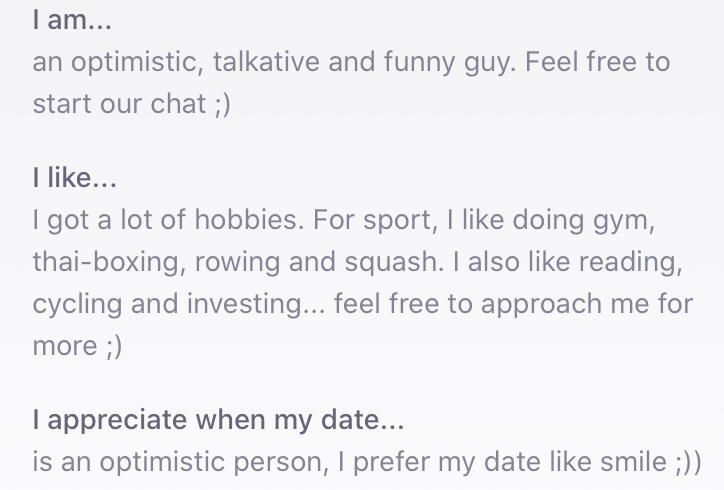This screenshot has width=724, height=490.
Task: Tap the "I like..." section heading
Action: (x=75, y=178)
